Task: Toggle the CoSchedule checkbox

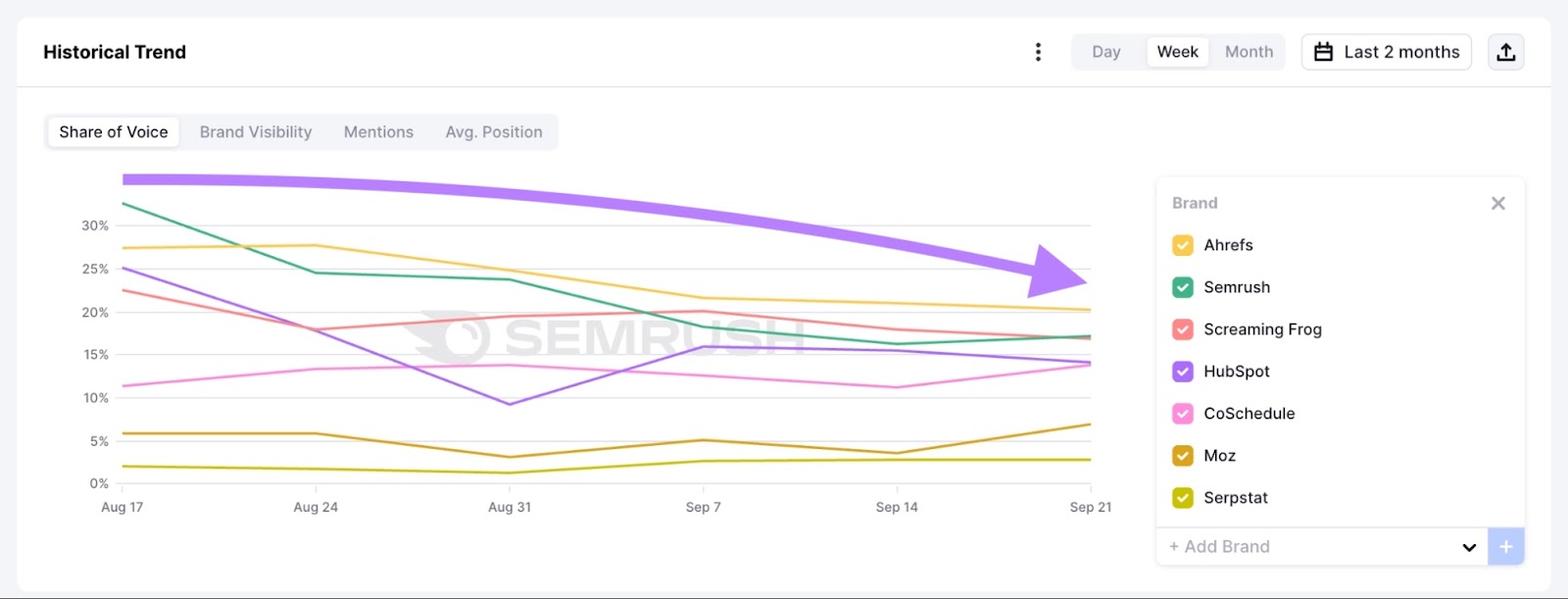Action: point(1183,414)
